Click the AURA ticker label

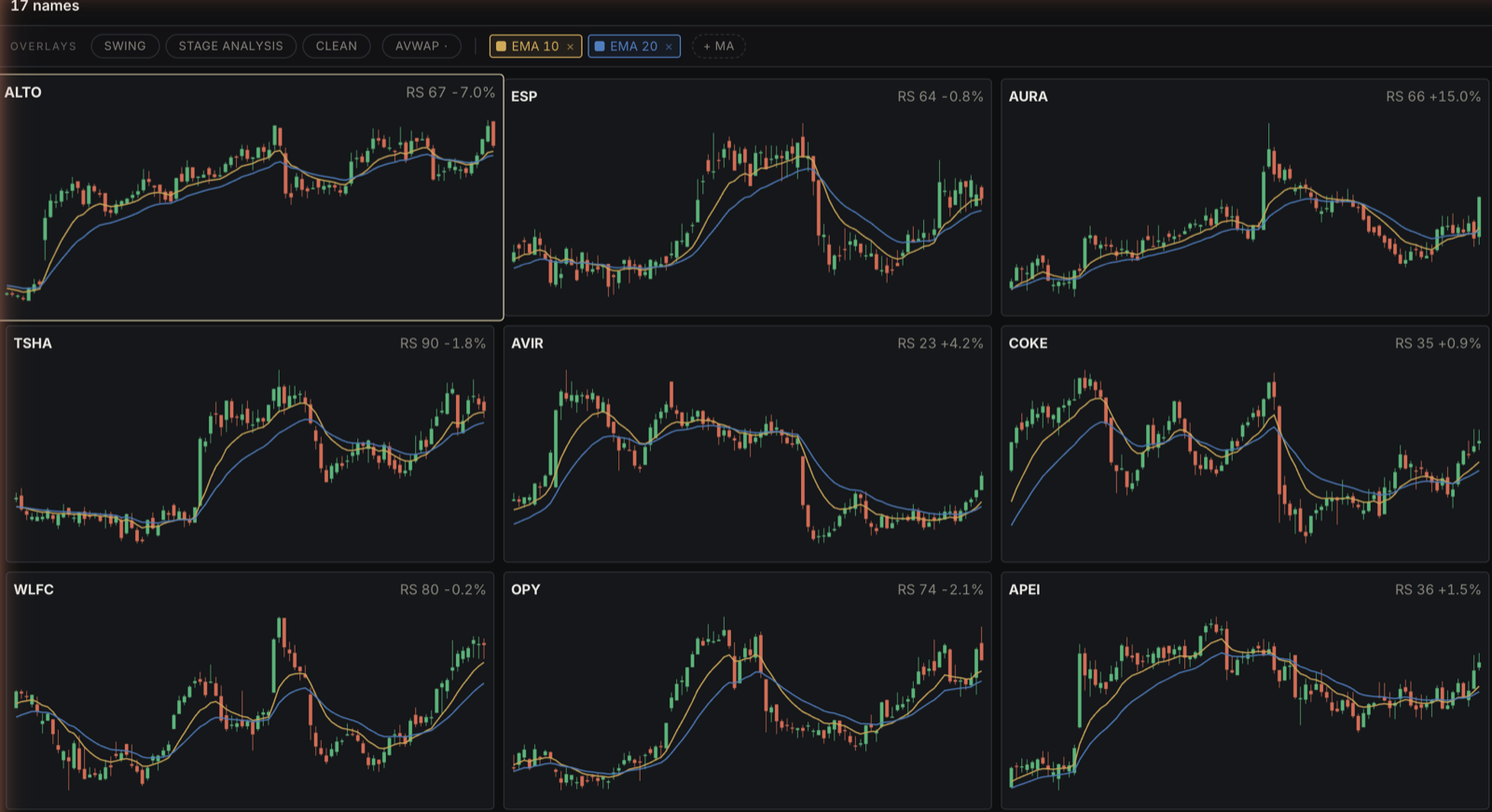click(1028, 96)
